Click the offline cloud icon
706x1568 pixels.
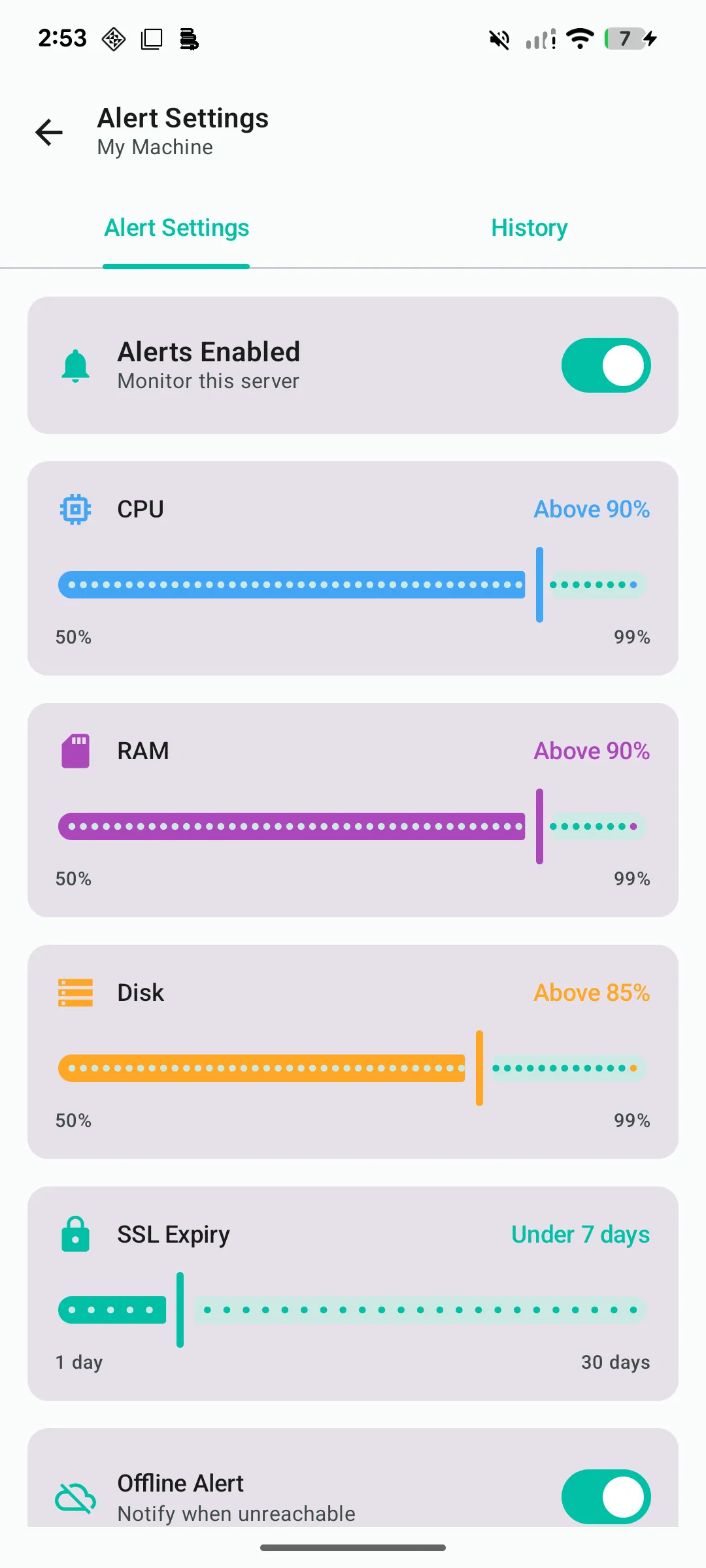click(x=75, y=1496)
